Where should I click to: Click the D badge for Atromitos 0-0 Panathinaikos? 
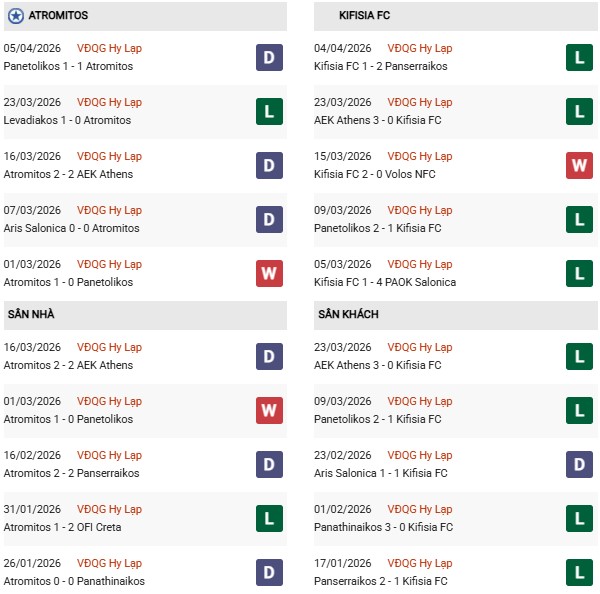click(x=269, y=572)
